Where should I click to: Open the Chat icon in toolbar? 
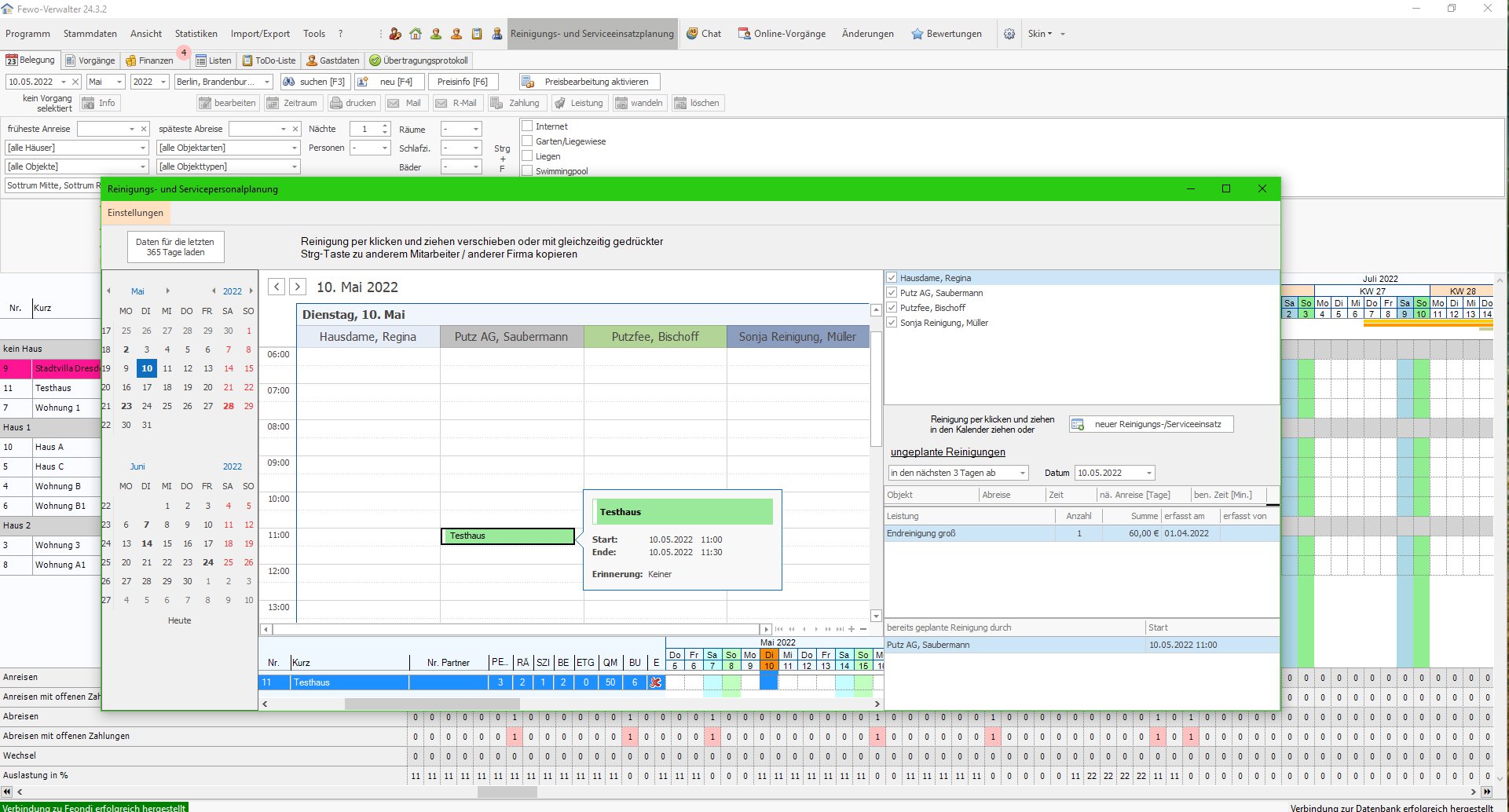pos(692,34)
